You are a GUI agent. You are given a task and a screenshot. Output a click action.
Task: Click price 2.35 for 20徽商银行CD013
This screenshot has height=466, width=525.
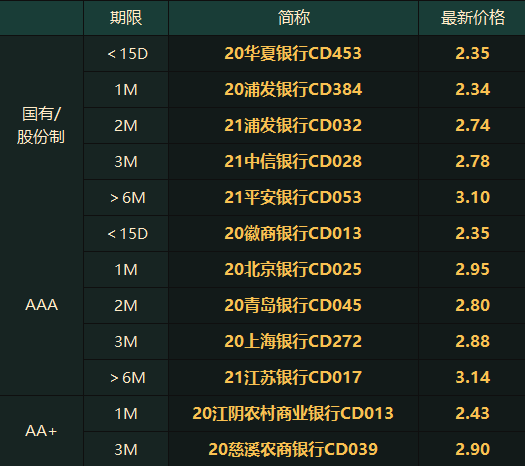[472, 233]
